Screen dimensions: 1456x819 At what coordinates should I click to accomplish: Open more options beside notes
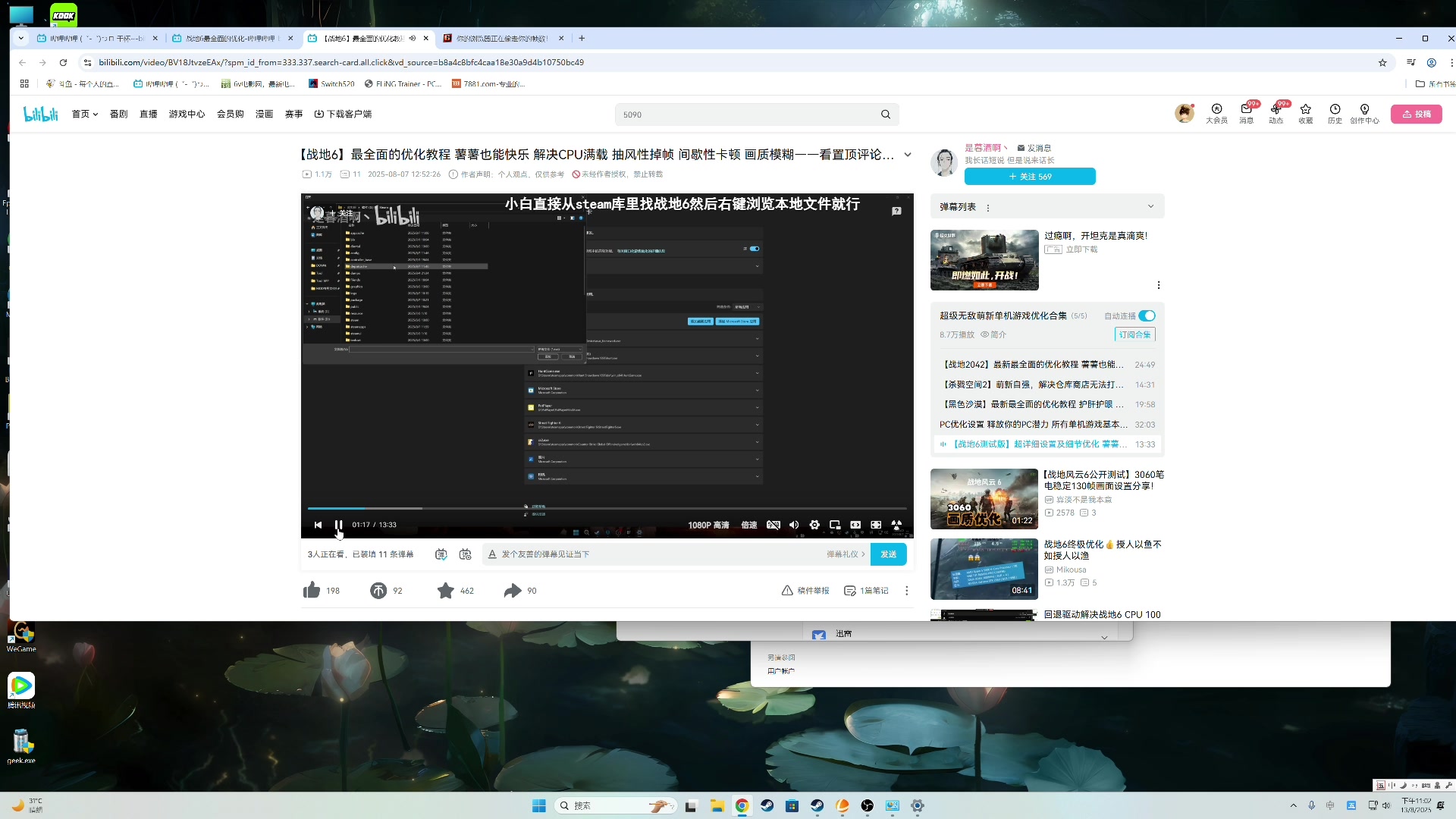[x=906, y=591]
